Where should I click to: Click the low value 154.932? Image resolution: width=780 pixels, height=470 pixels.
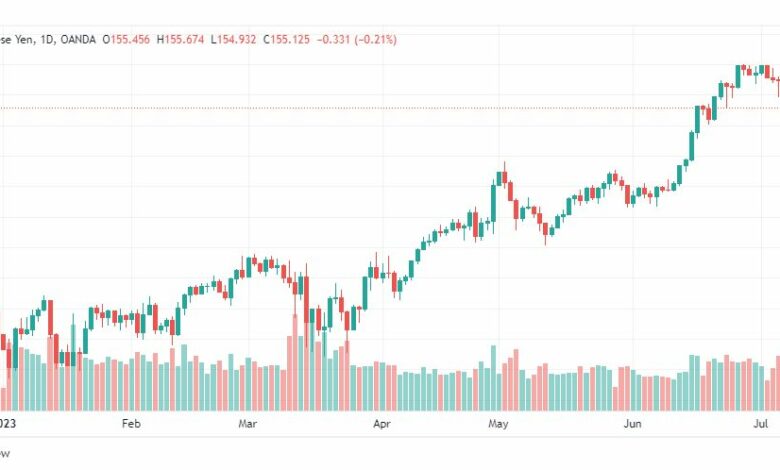coord(236,39)
